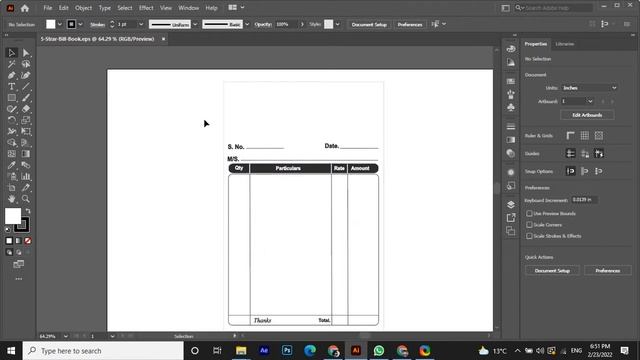The width and height of the screenshot is (640, 360).
Task: Set paint to None swatch
Action: pos(28,241)
